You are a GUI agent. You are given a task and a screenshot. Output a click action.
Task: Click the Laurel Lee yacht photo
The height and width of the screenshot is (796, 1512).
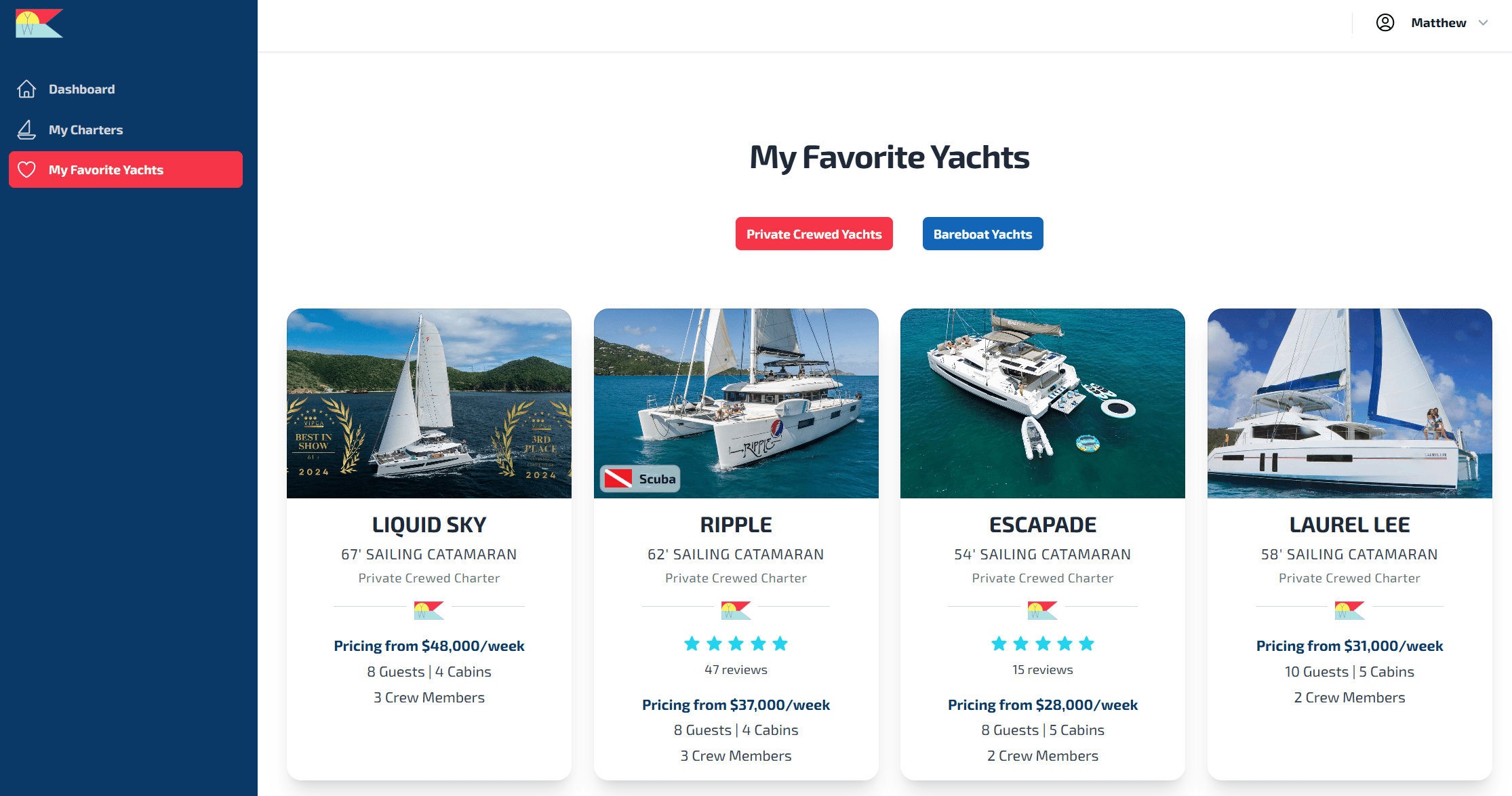click(1349, 403)
